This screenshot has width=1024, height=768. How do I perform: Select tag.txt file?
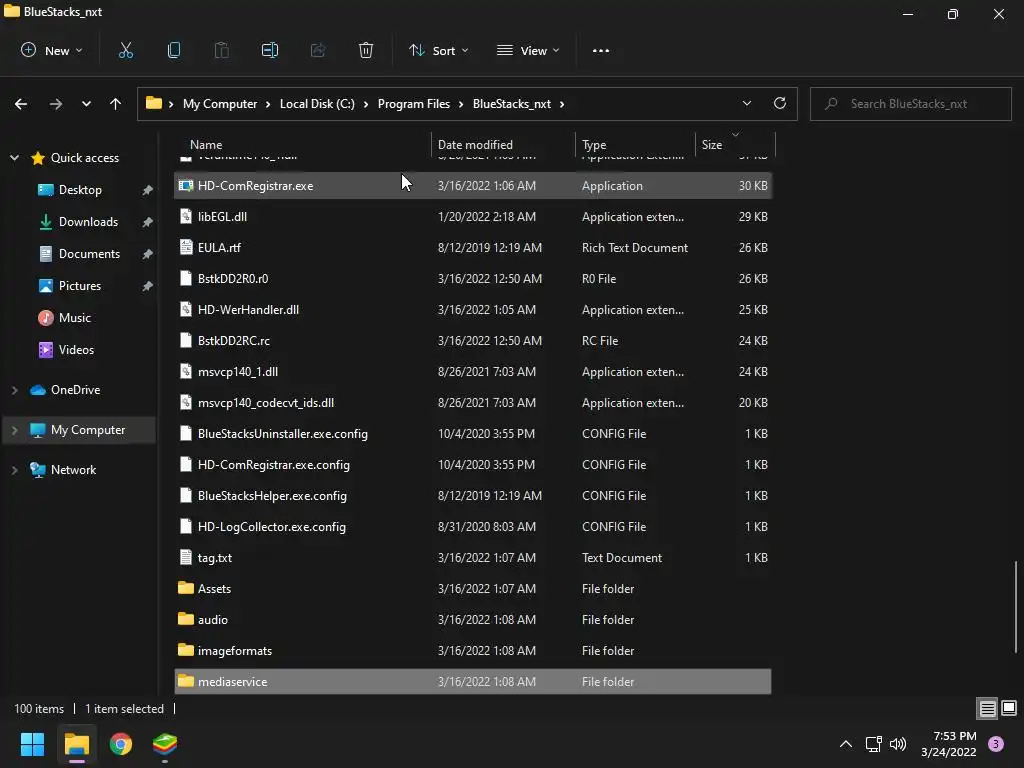pos(473,558)
